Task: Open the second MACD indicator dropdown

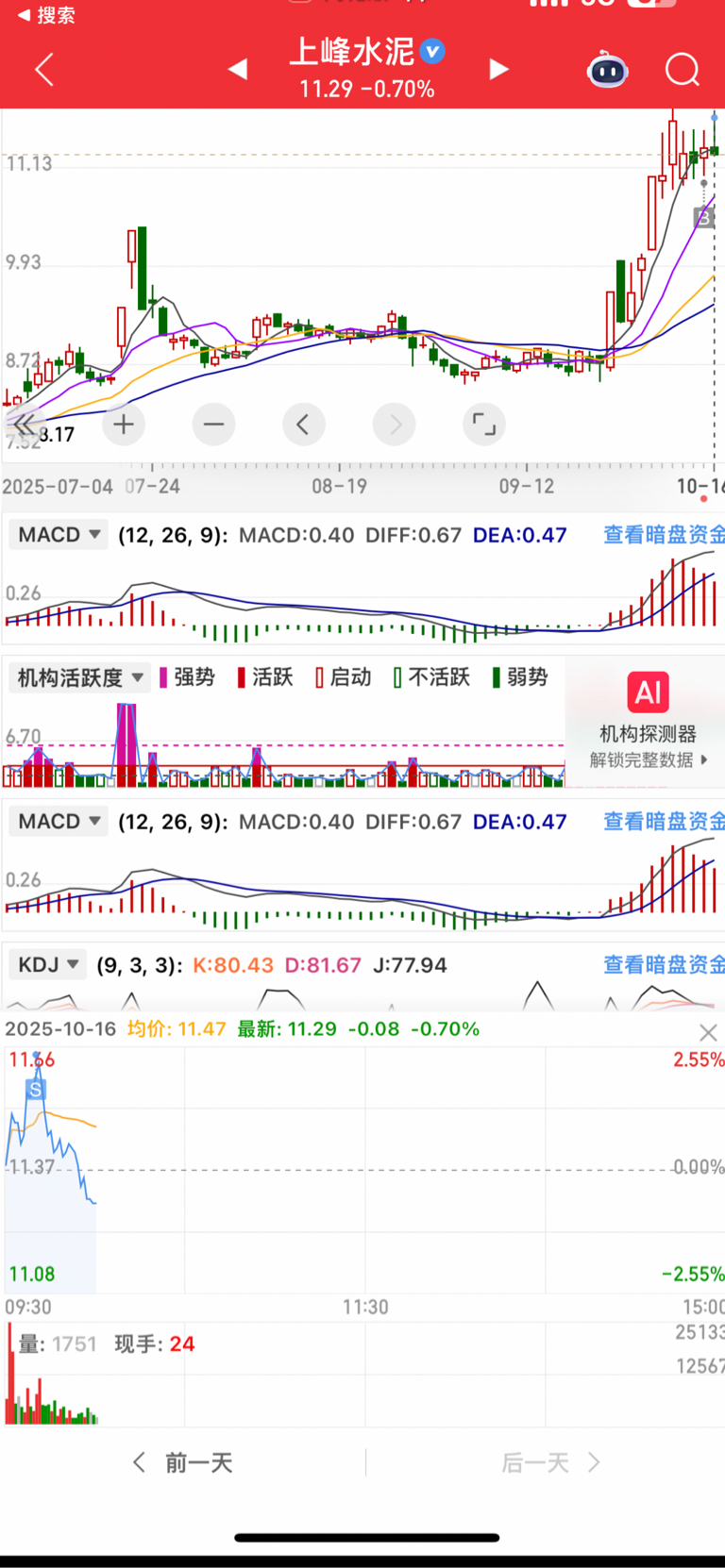Action: click(58, 822)
